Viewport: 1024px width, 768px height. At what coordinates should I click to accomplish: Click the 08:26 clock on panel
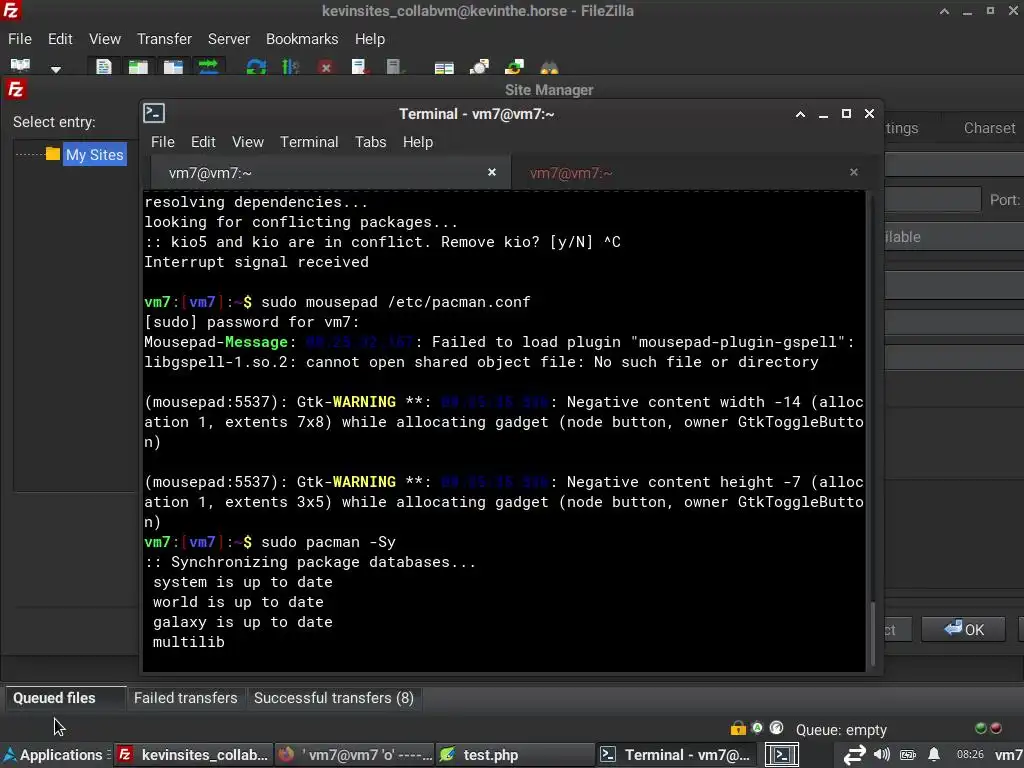click(x=970, y=754)
